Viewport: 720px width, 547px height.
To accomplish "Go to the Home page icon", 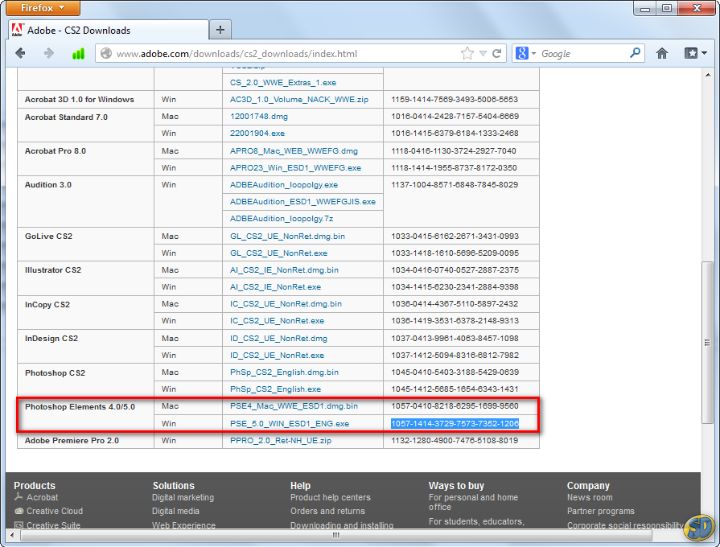I will click(x=662, y=53).
